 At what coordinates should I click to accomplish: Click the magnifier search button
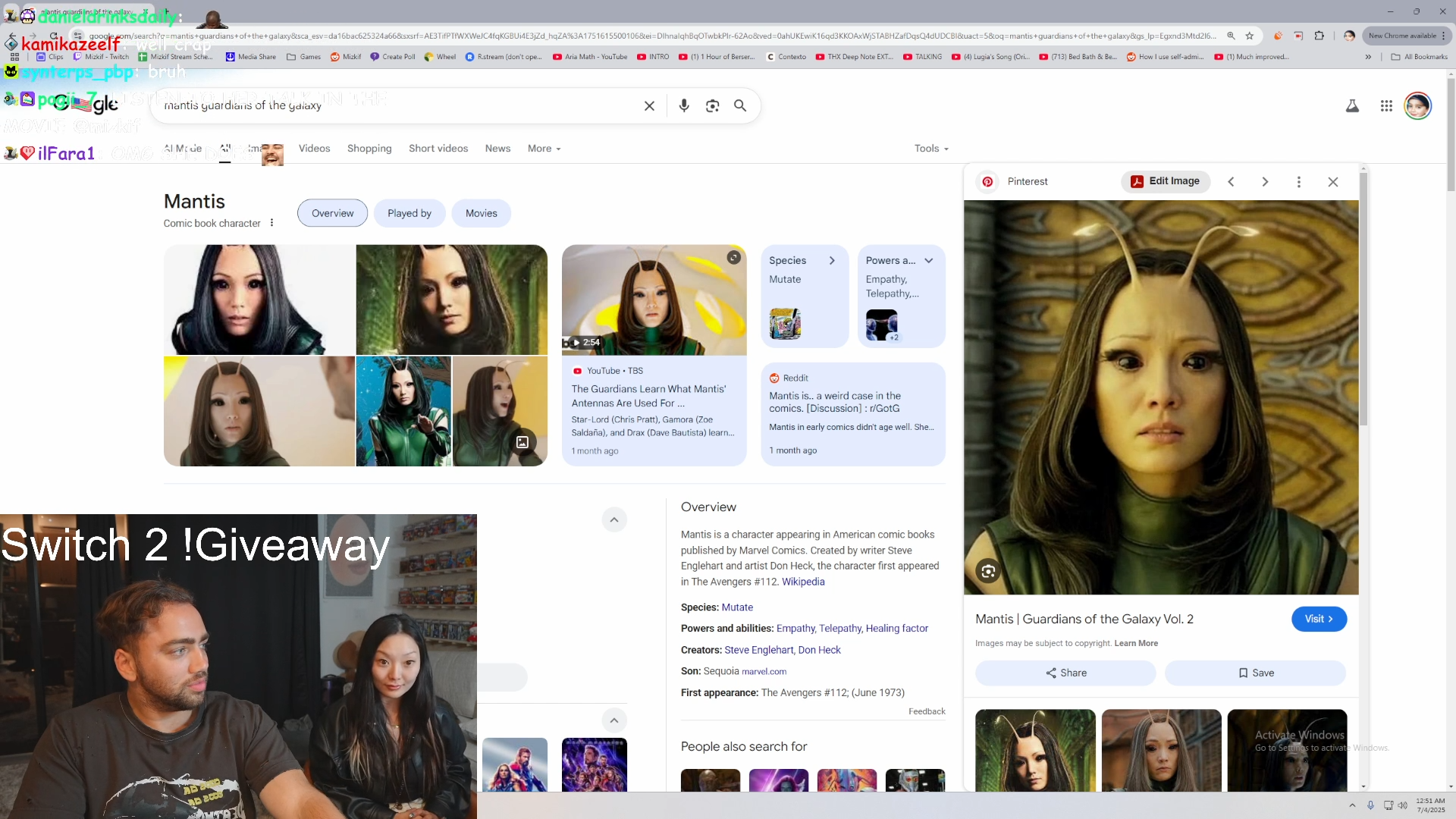pyautogui.click(x=740, y=106)
